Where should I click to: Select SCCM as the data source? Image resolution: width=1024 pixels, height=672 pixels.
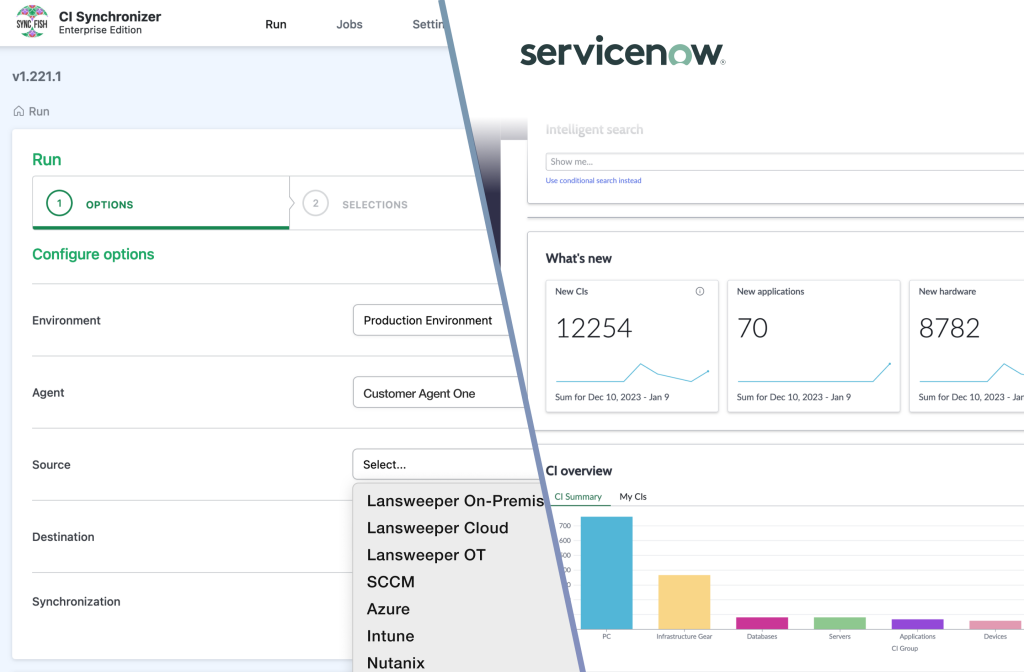pyautogui.click(x=389, y=581)
